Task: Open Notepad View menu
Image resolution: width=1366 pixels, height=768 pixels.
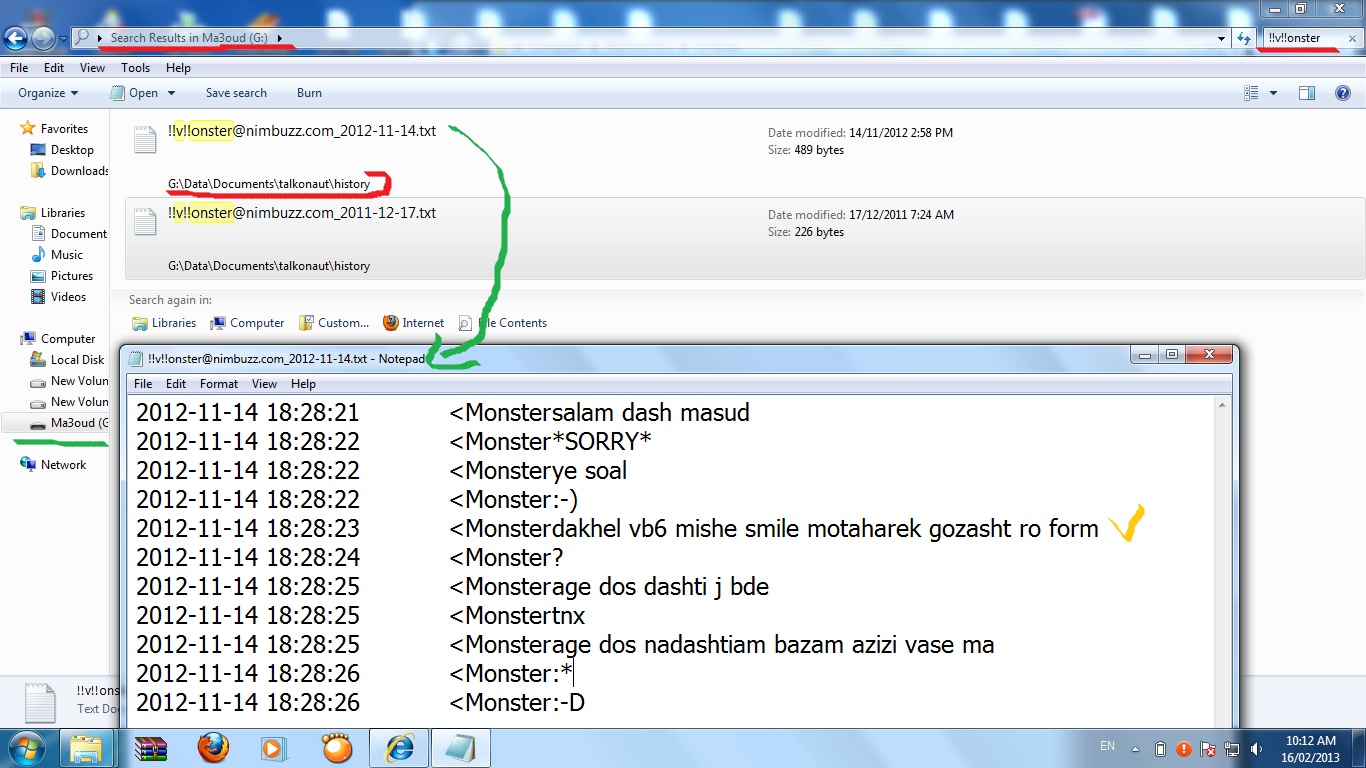Action: click(x=264, y=384)
